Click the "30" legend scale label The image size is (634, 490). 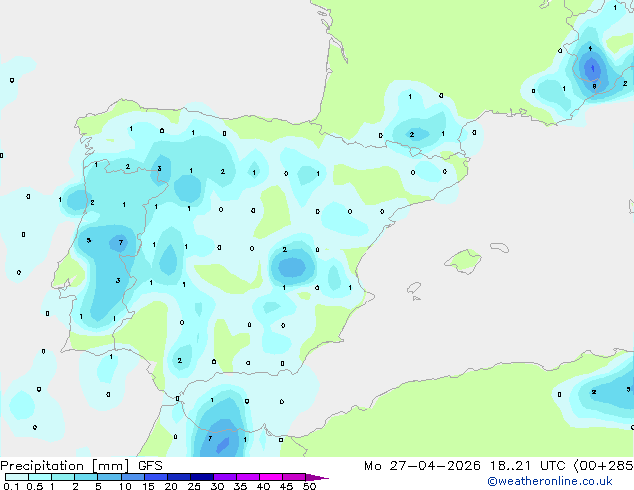pyautogui.click(x=217, y=486)
